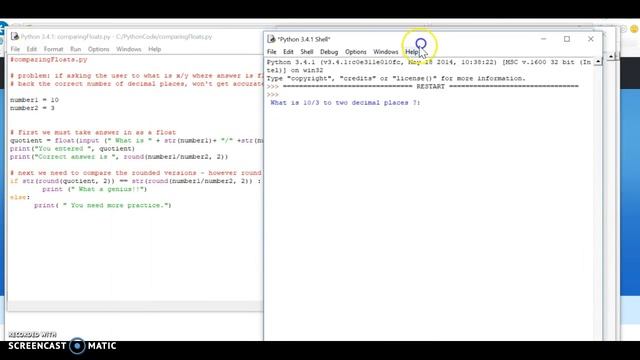Screen dimensions: 640x360
Task: Click the 'number1 = 10' line in editor
Action: click(34, 100)
